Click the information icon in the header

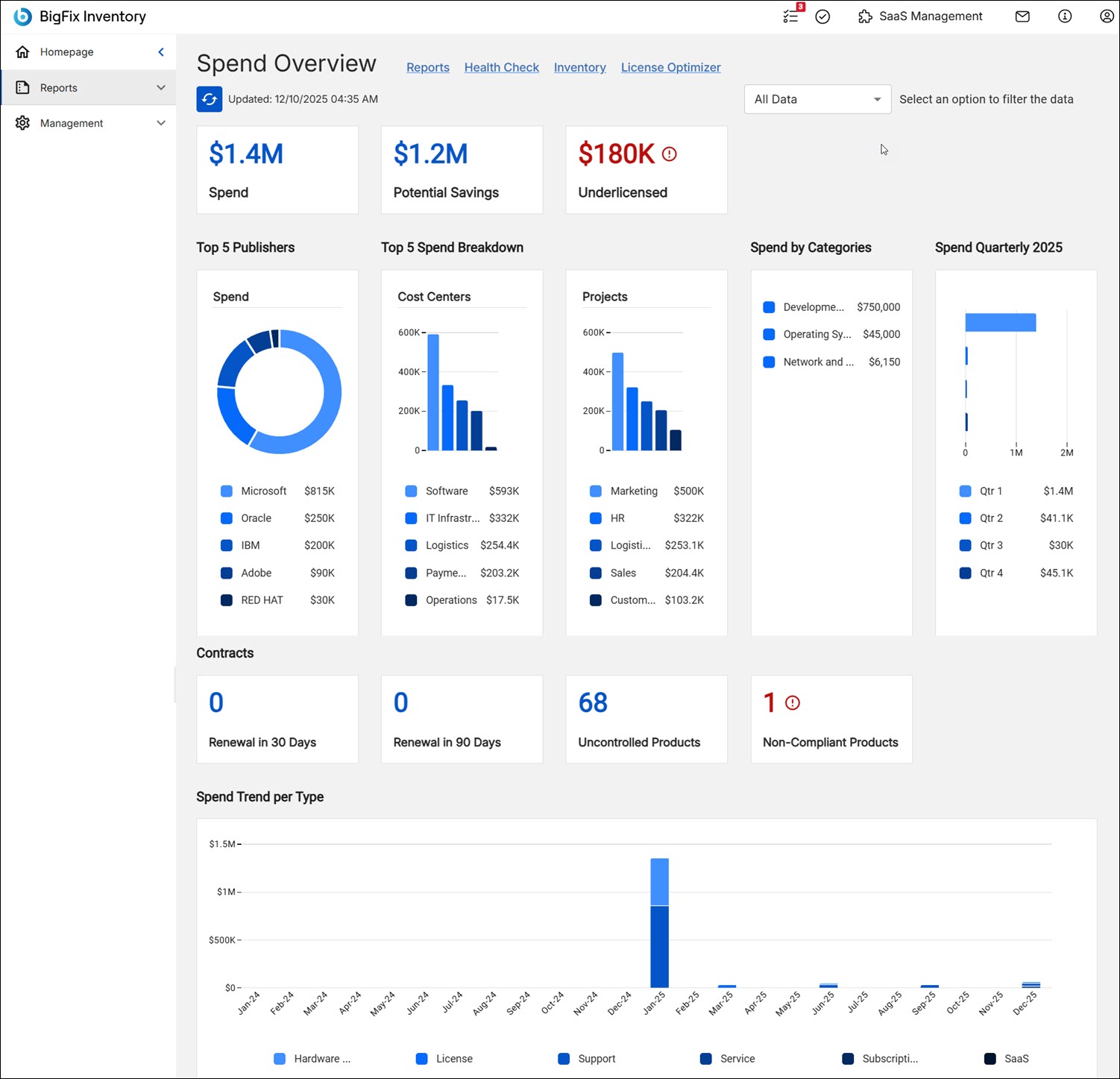click(1065, 16)
